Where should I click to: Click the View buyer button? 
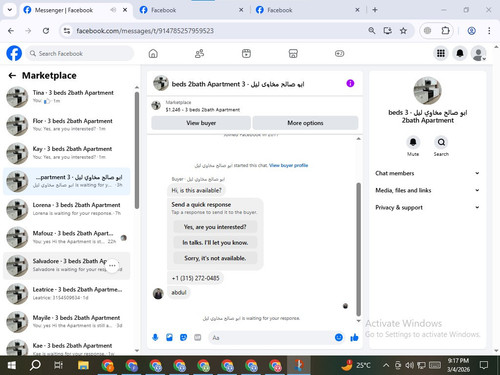coord(201,123)
